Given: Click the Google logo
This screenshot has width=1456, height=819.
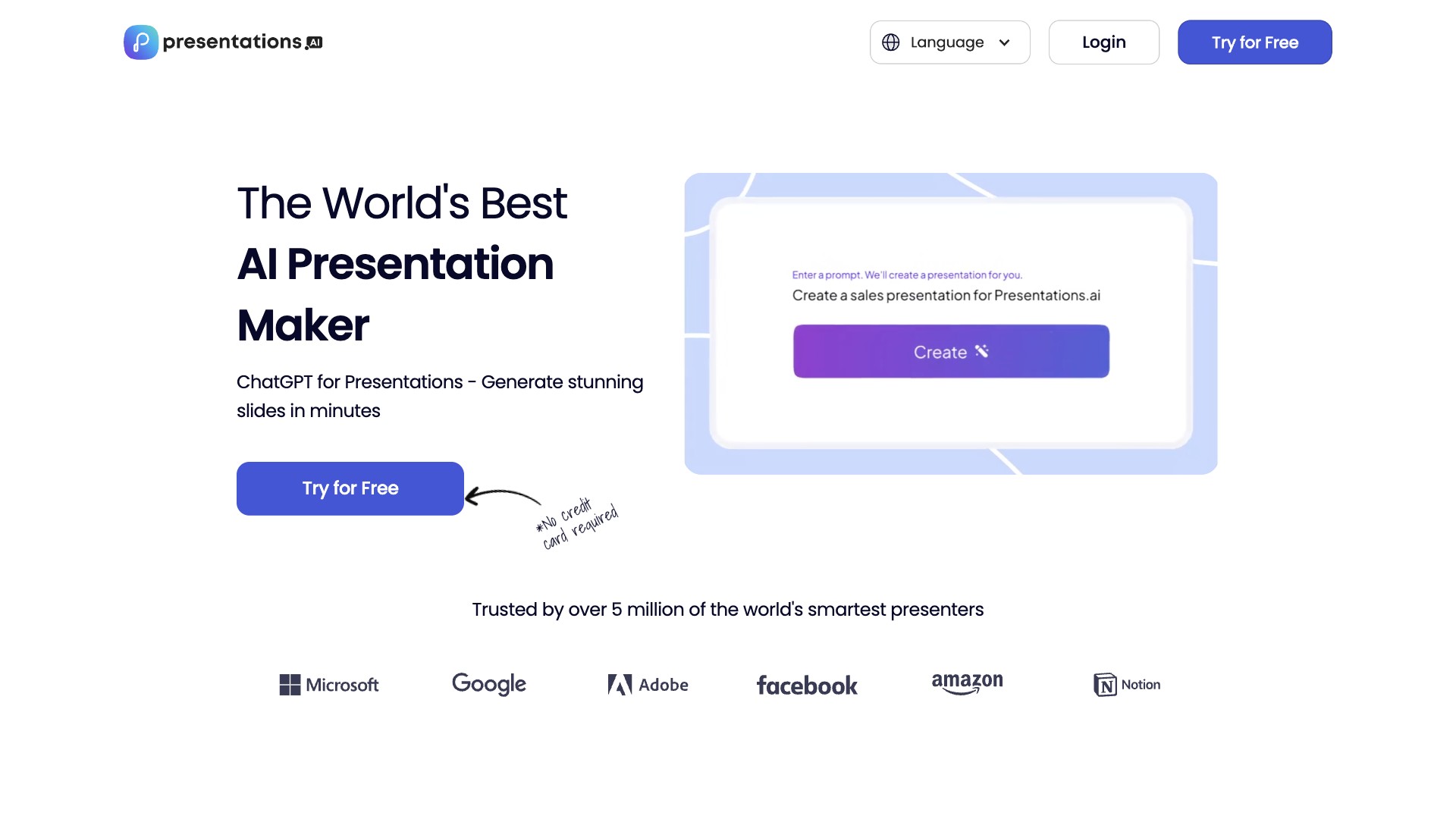Looking at the screenshot, I should [x=488, y=683].
